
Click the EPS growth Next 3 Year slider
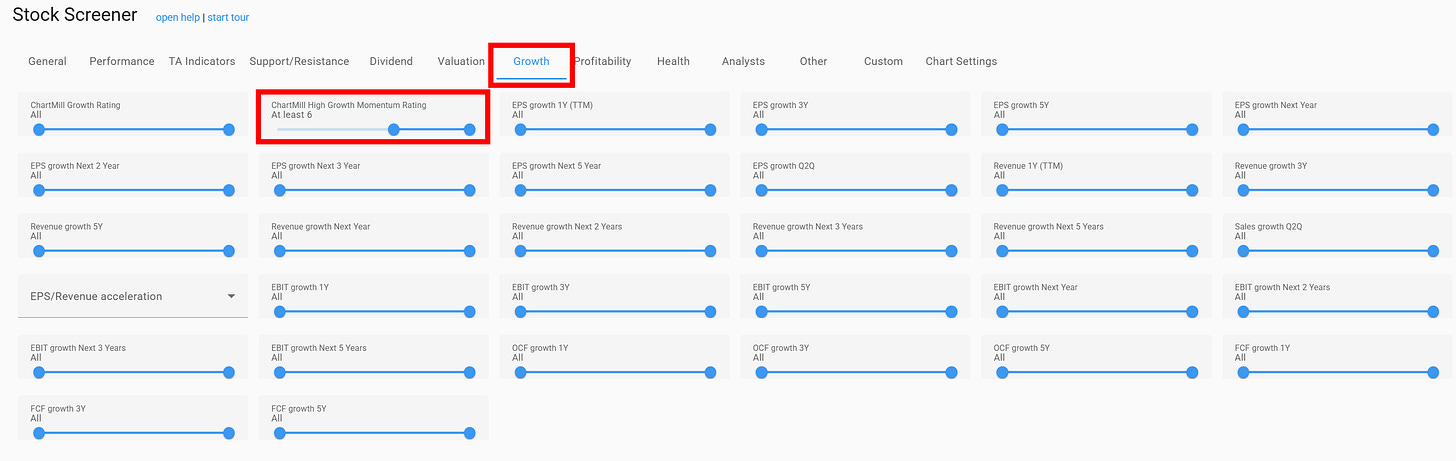(x=374, y=191)
